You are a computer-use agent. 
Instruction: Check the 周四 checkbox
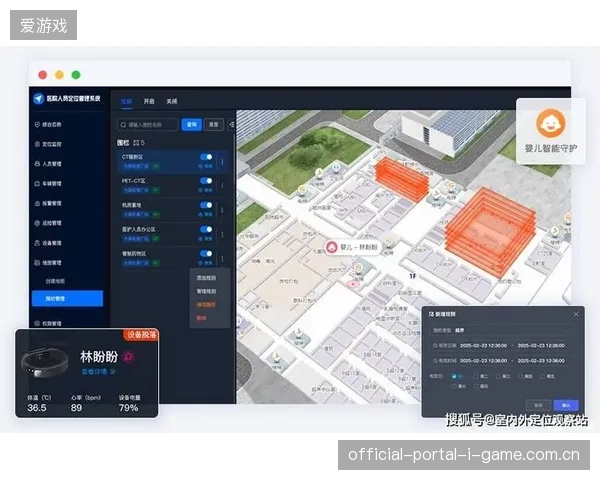(520, 377)
